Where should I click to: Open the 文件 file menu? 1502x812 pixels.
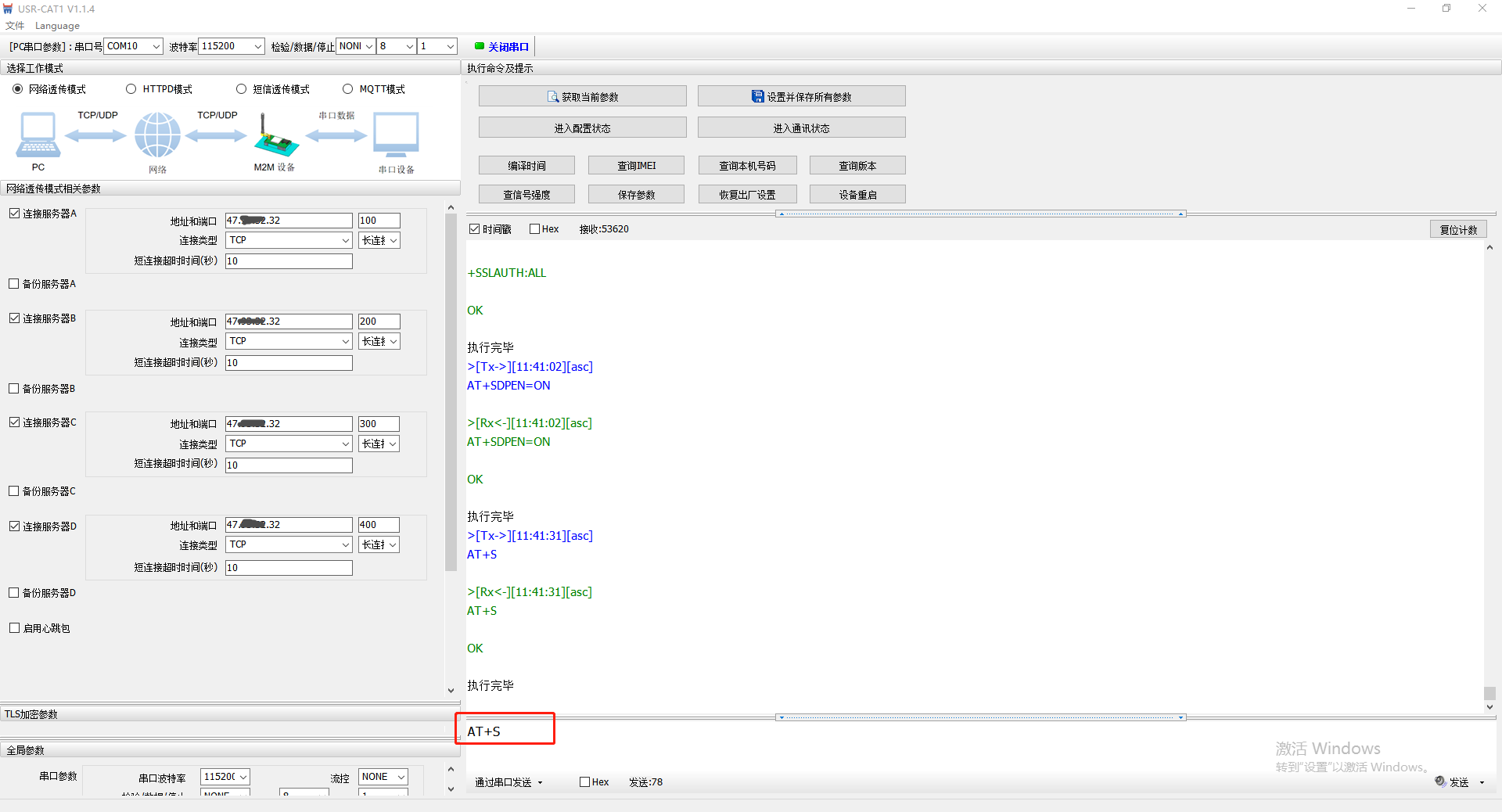(15, 26)
